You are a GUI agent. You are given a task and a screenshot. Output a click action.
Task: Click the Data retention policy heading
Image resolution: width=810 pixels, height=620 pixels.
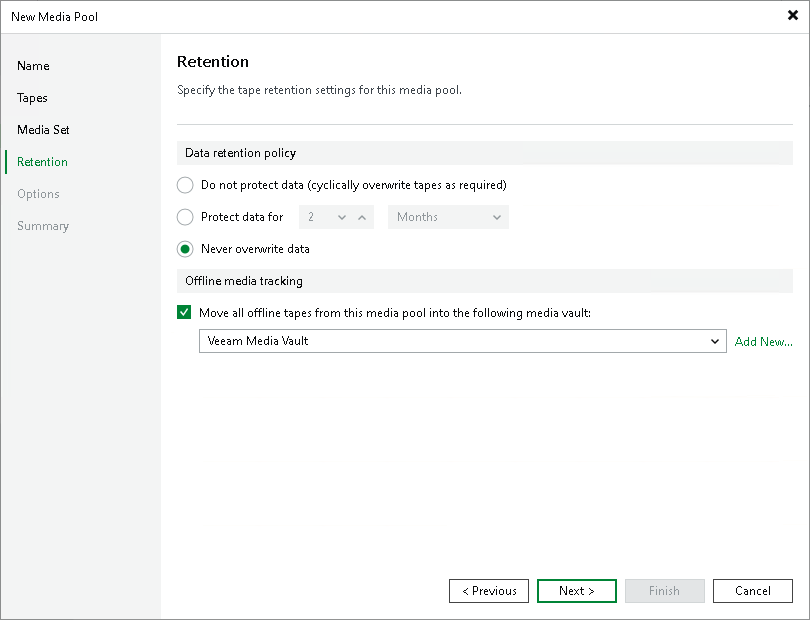click(241, 153)
